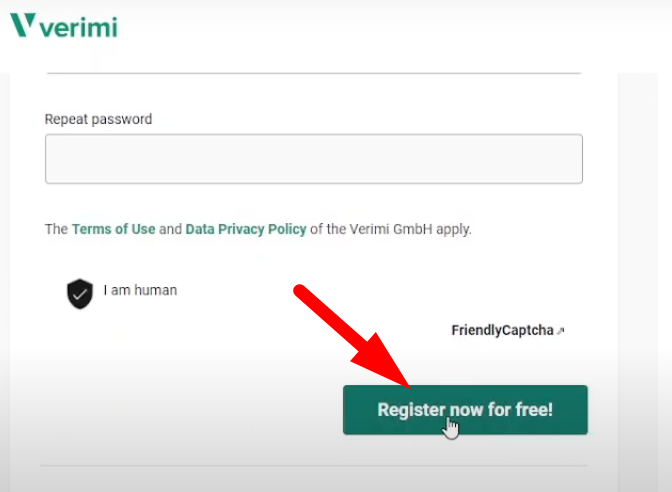
Task: Open the FriendlyCaptcha link
Action: pyautogui.click(x=502, y=331)
